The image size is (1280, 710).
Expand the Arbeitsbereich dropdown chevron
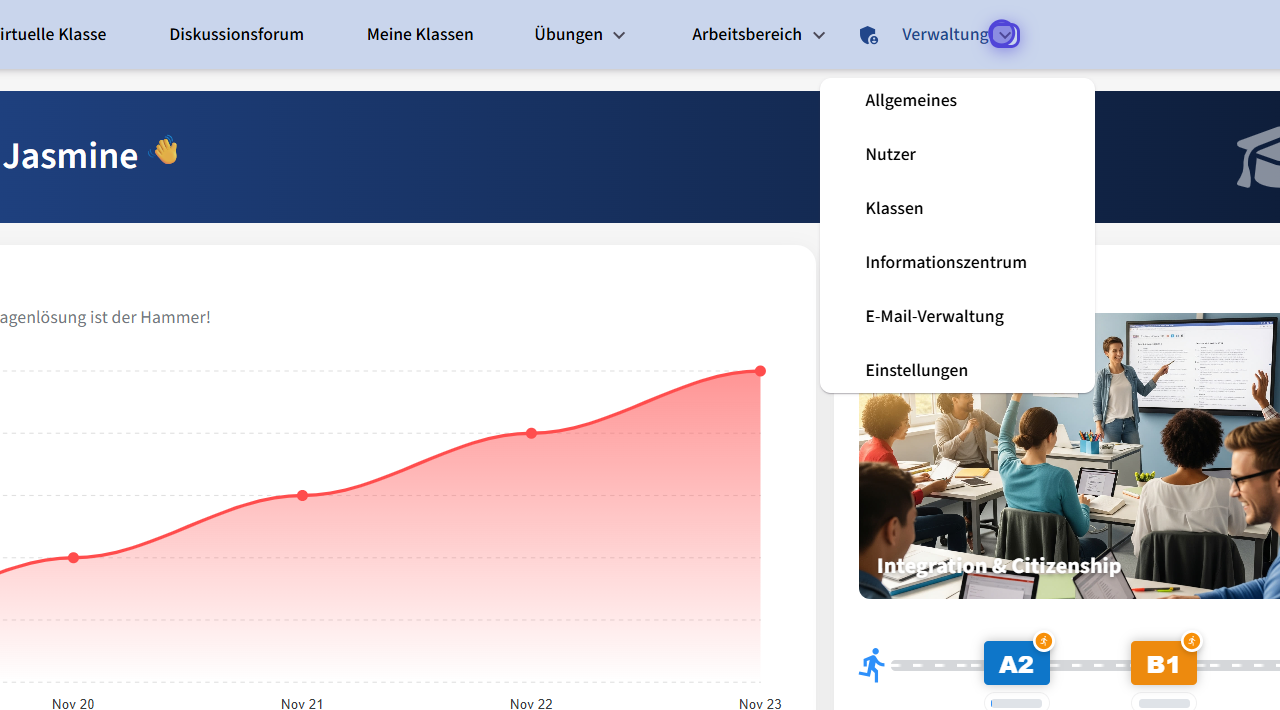point(819,35)
